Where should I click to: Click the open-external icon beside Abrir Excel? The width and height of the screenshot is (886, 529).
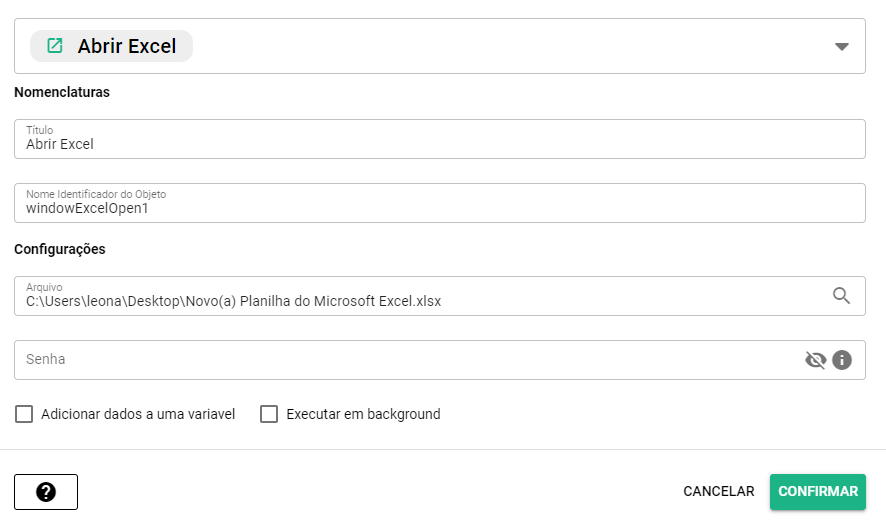(x=55, y=46)
